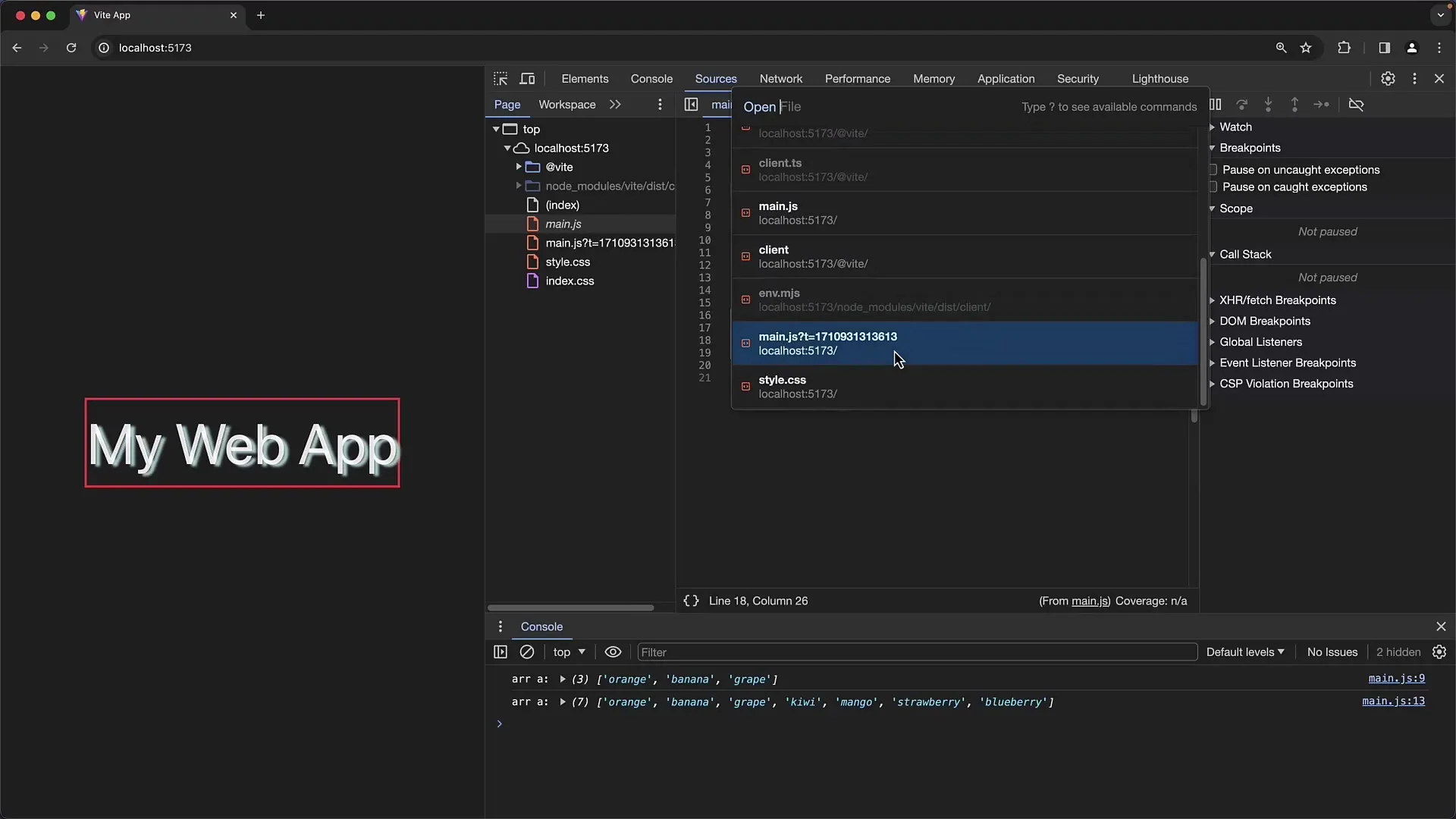The image size is (1456, 819).
Task: Enable Pause on caught exceptions
Action: click(1212, 187)
